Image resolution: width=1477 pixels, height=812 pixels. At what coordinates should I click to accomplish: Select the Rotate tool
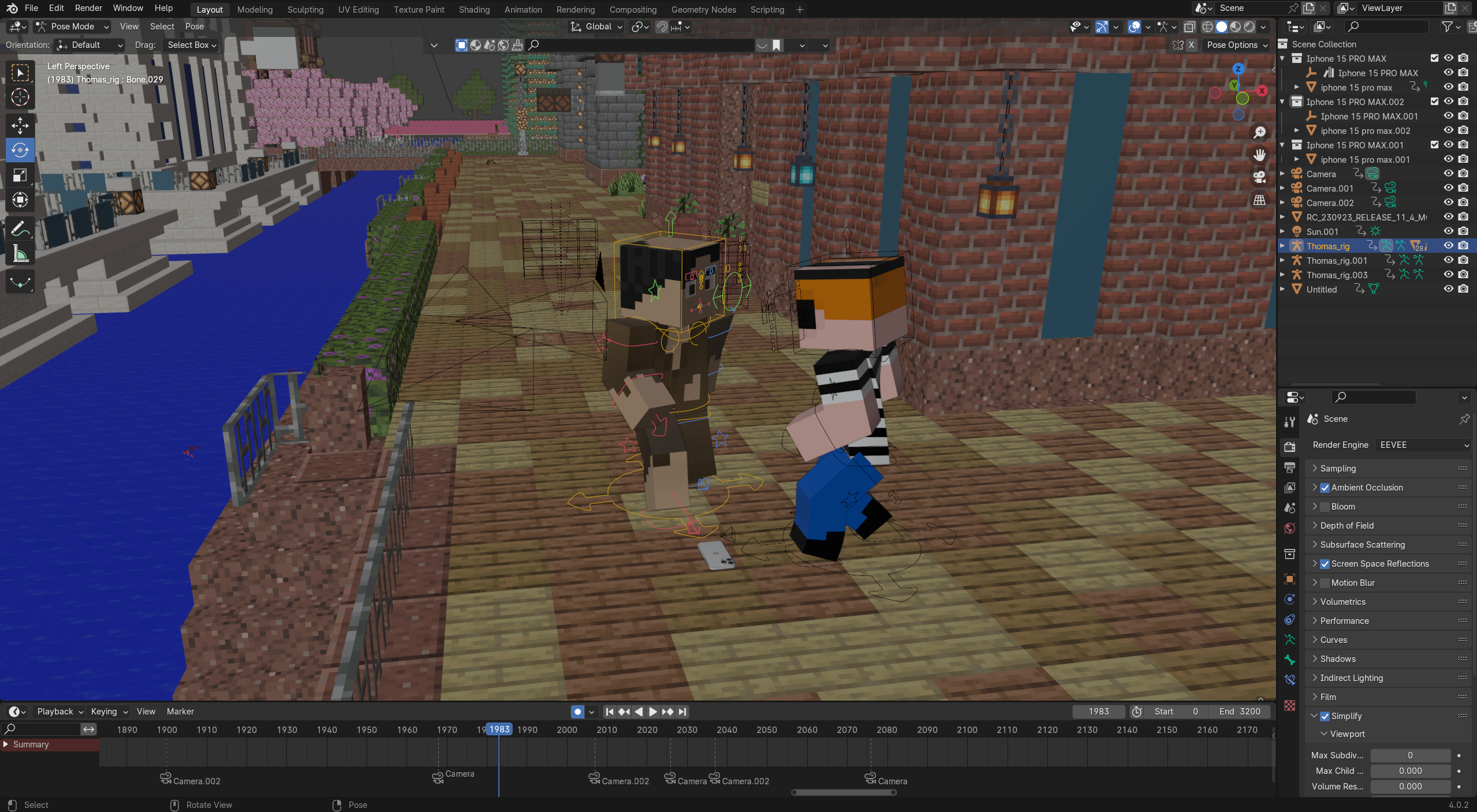[x=20, y=150]
